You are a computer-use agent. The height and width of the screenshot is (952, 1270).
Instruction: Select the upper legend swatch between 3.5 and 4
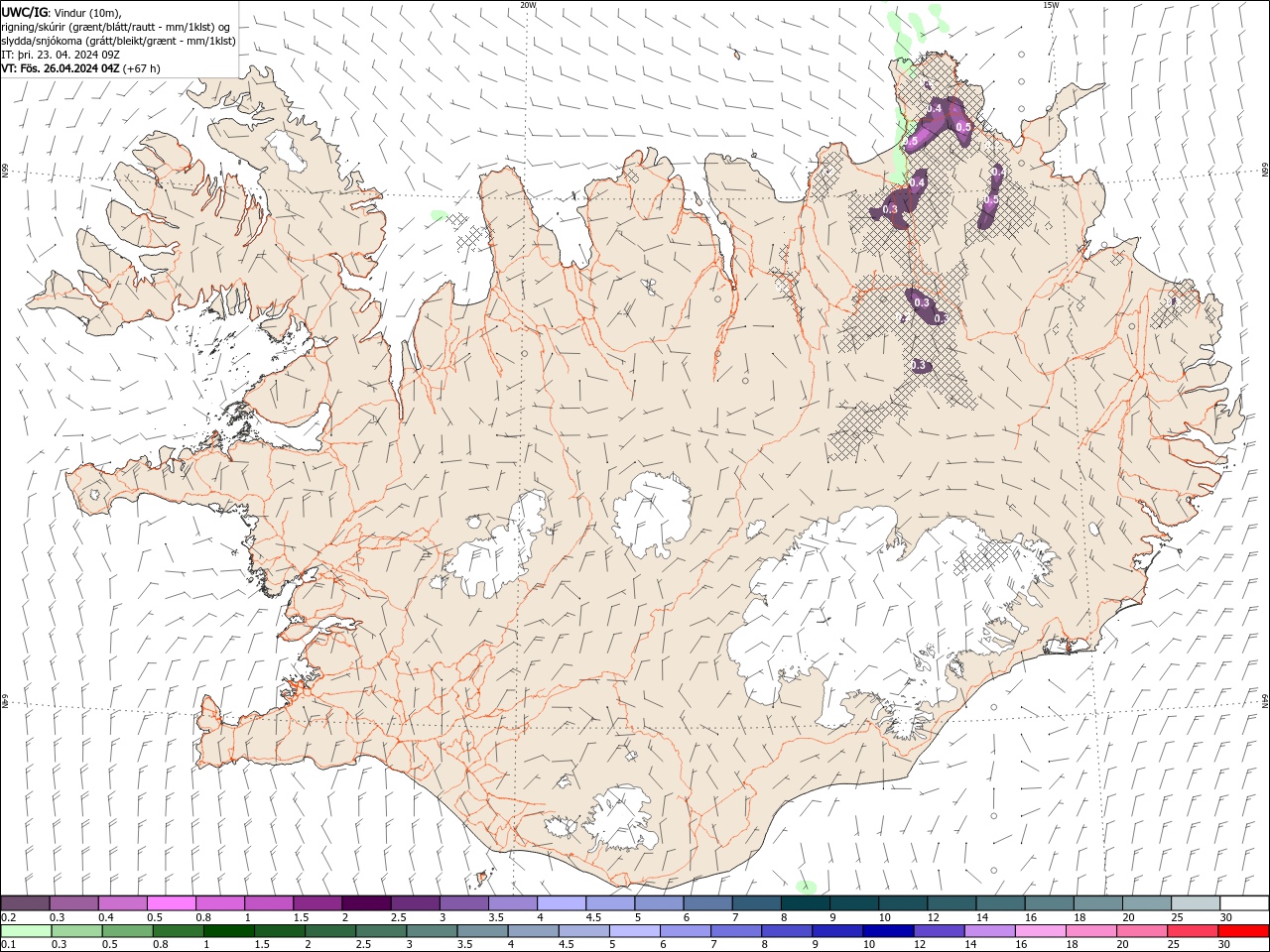513,902
